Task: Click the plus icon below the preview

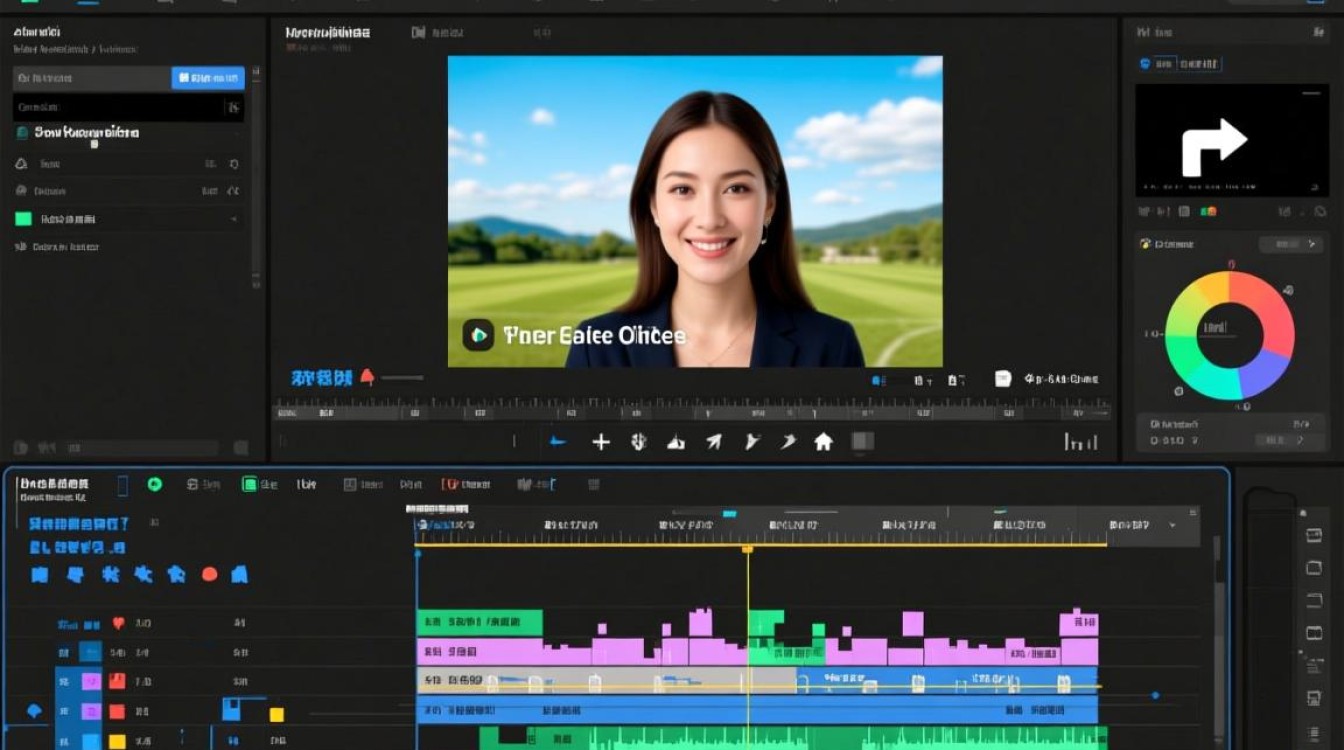Action: (x=601, y=441)
